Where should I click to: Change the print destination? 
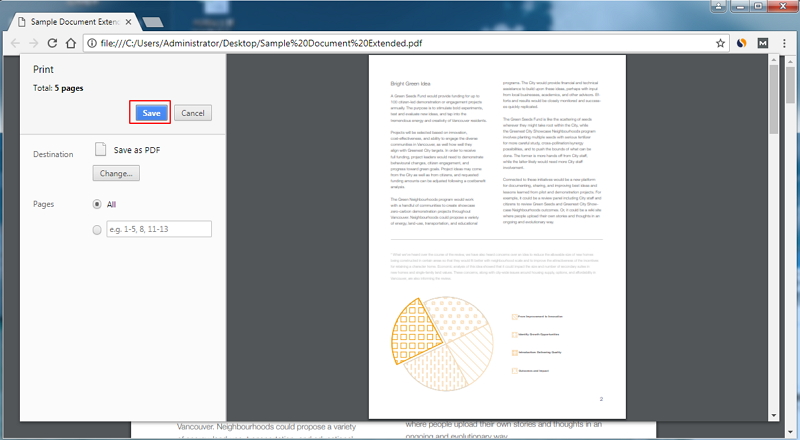coord(116,174)
